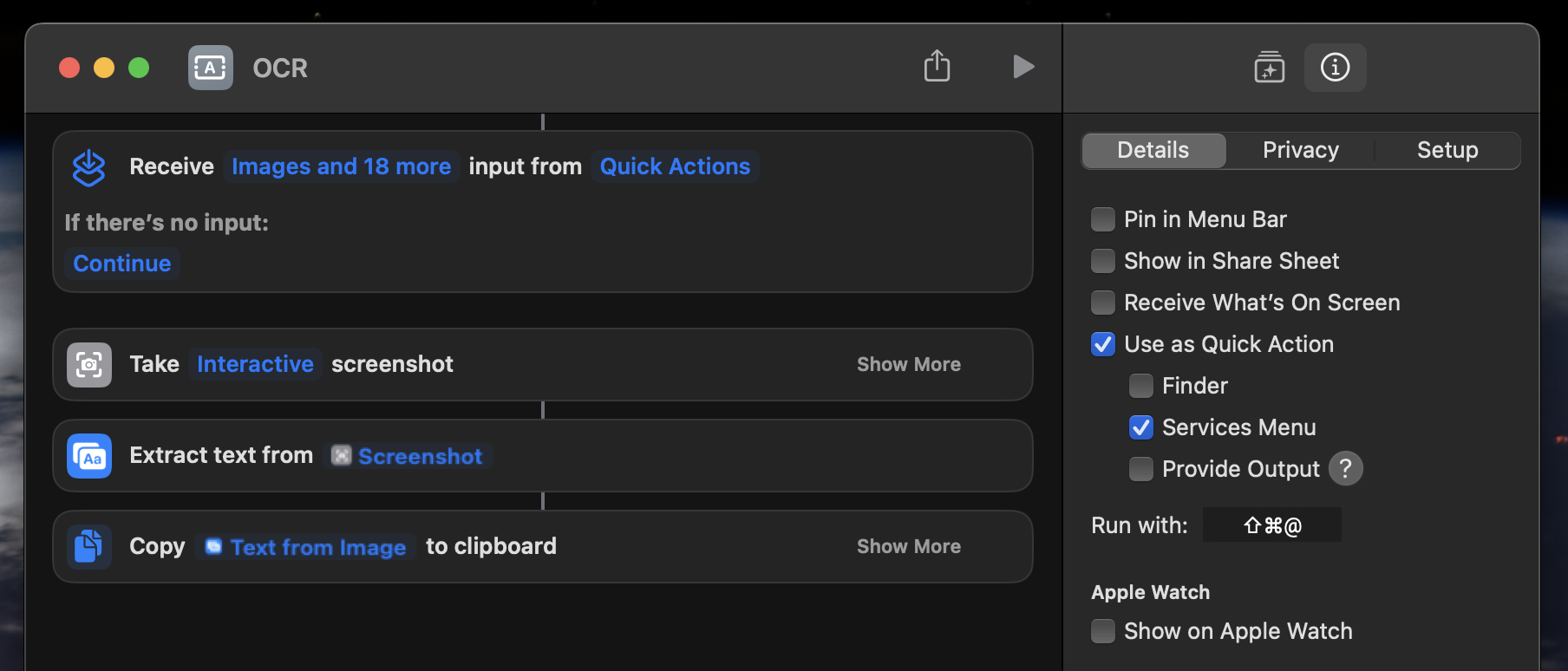The height and width of the screenshot is (671, 1568).
Task: Open the 'Images and 18 more' input types
Action: [x=341, y=166]
